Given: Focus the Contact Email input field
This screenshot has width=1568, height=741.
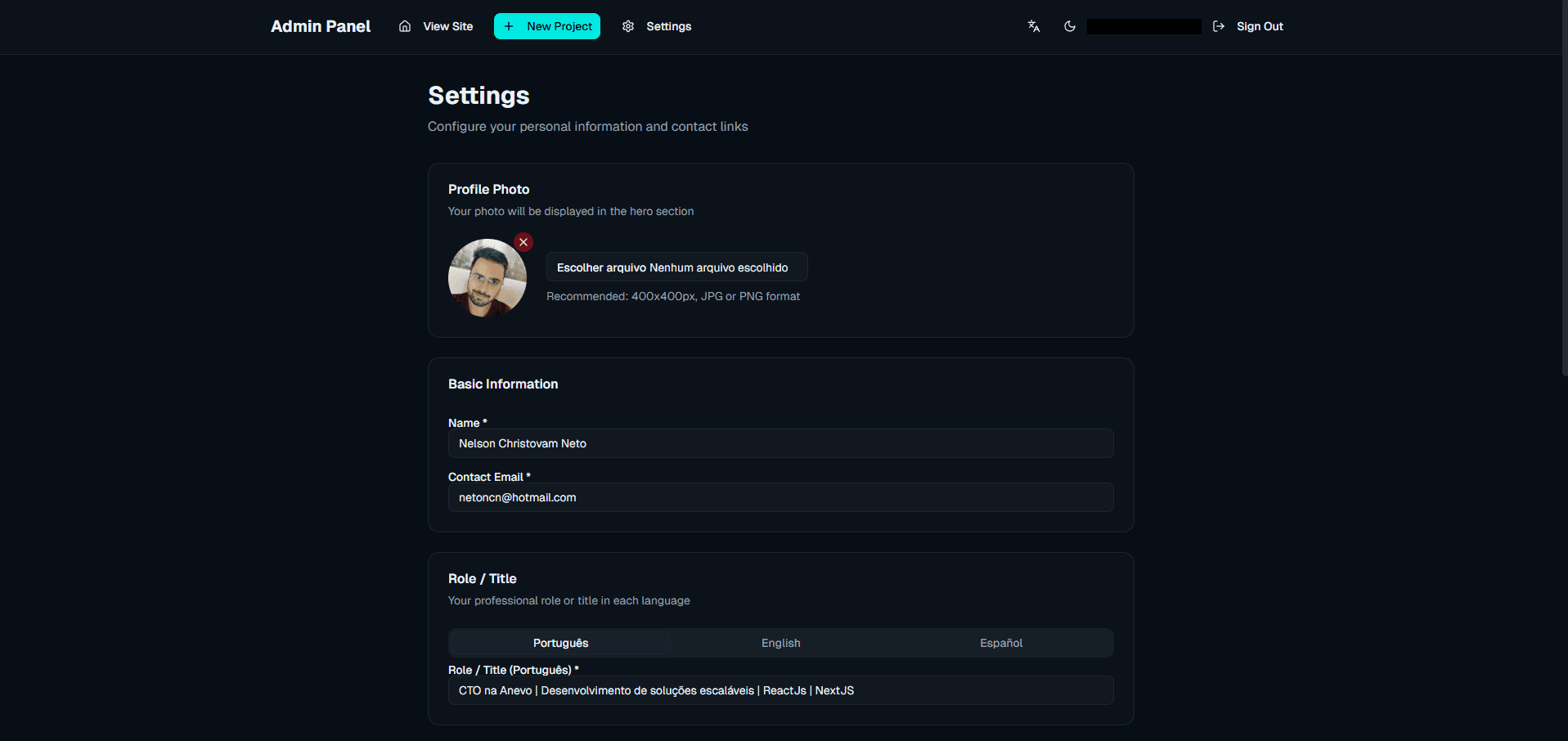Looking at the screenshot, I should (780, 497).
